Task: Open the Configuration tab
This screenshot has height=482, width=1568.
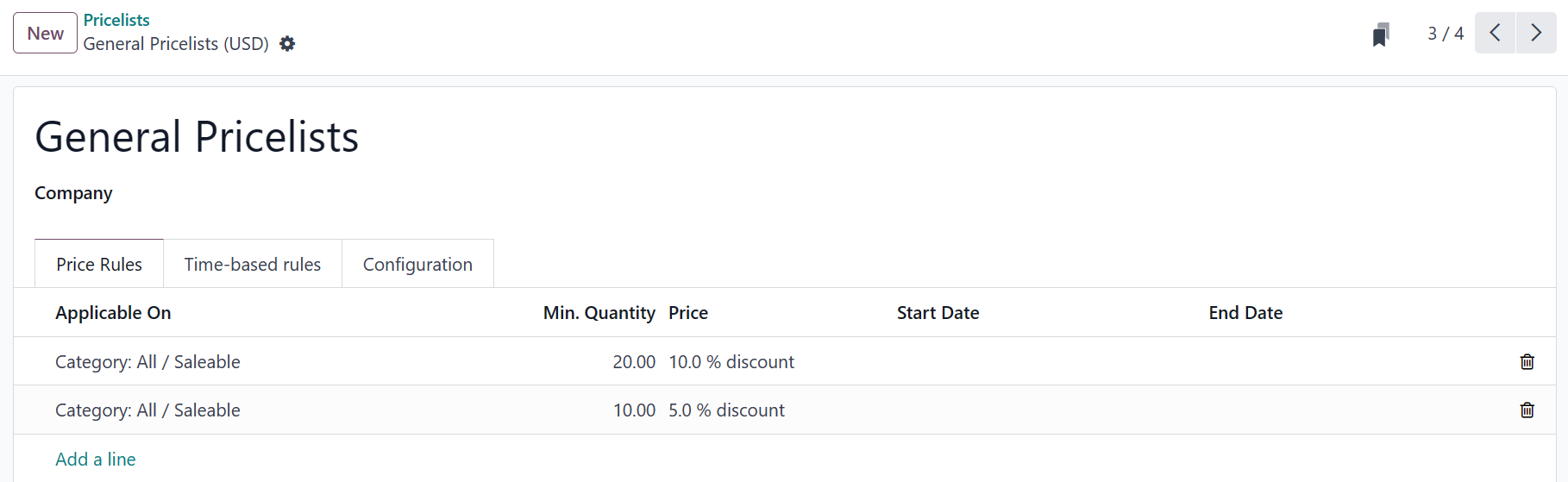Action: tap(417, 265)
